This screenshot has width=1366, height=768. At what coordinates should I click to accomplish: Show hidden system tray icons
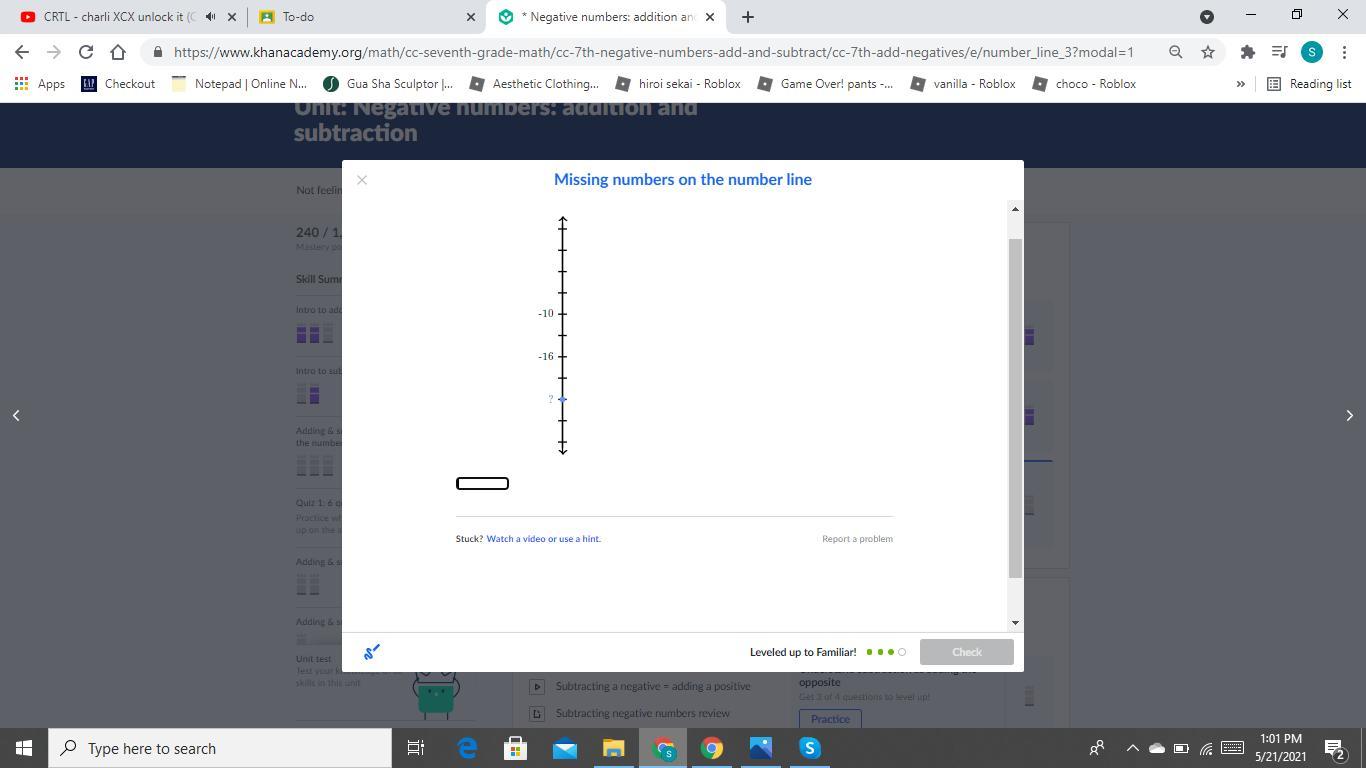(x=1132, y=748)
